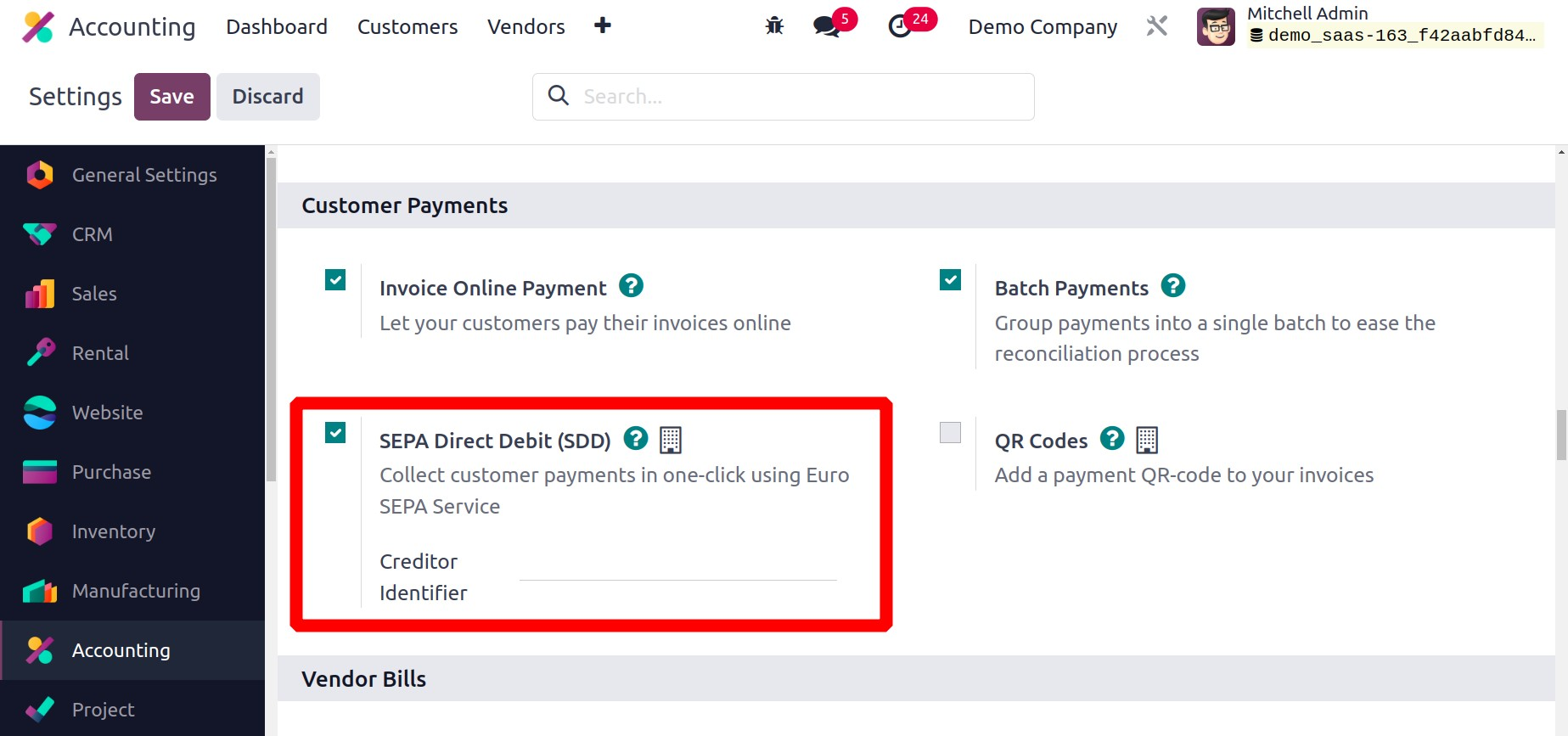Click inside the Creditor Identifier field
This screenshot has width=1568, height=736.
pos(677,567)
